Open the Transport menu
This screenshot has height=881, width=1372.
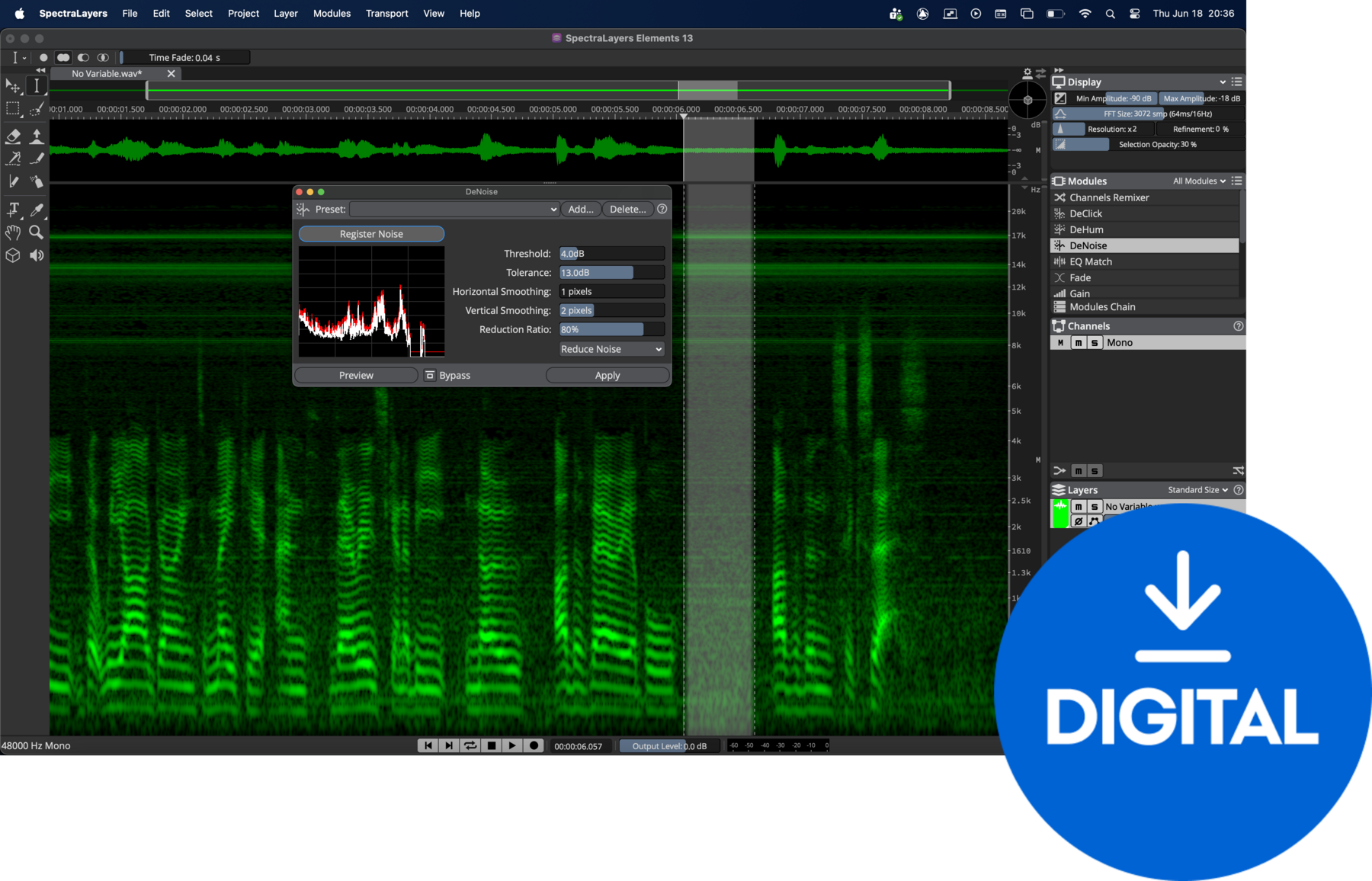coord(386,14)
